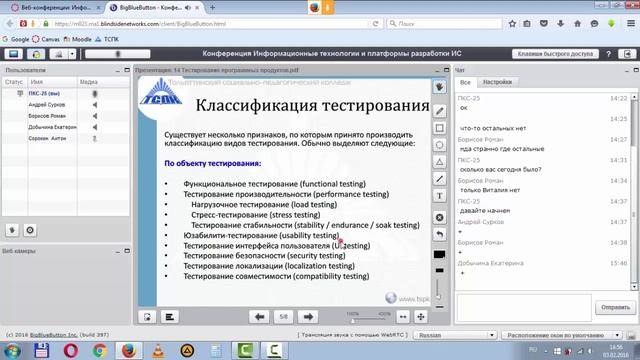Sort users by the Имя column header

pyautogui.click(x=52, y=82)
